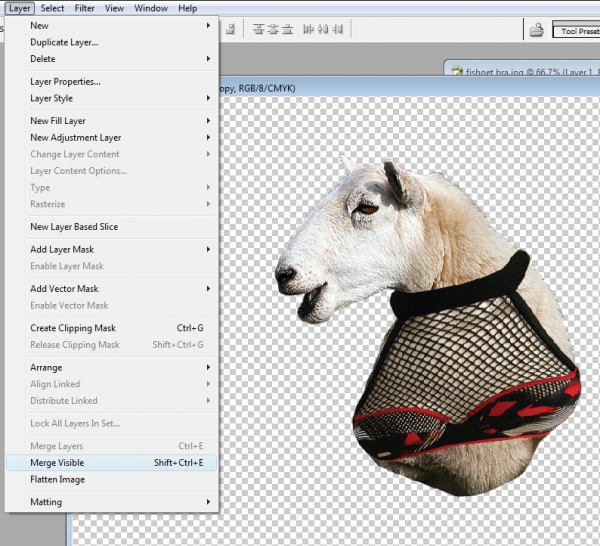Expand the Delete submenu

112,59
